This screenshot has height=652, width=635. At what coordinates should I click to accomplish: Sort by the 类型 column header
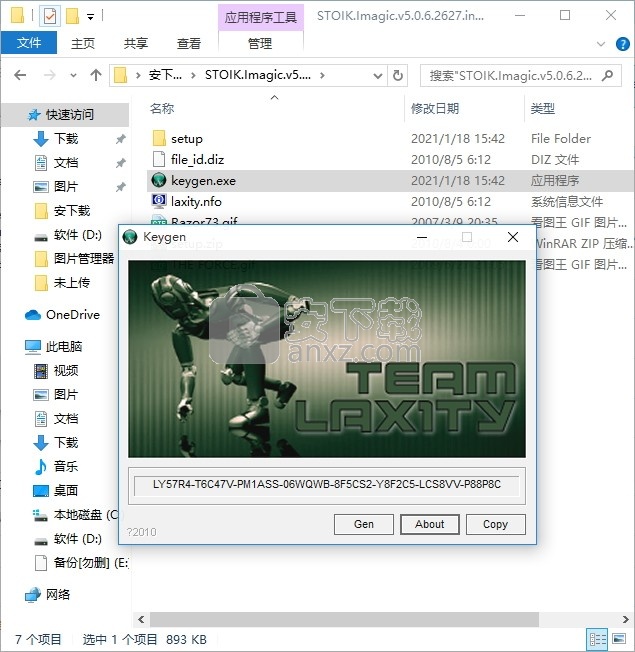[x=542, y=109]
